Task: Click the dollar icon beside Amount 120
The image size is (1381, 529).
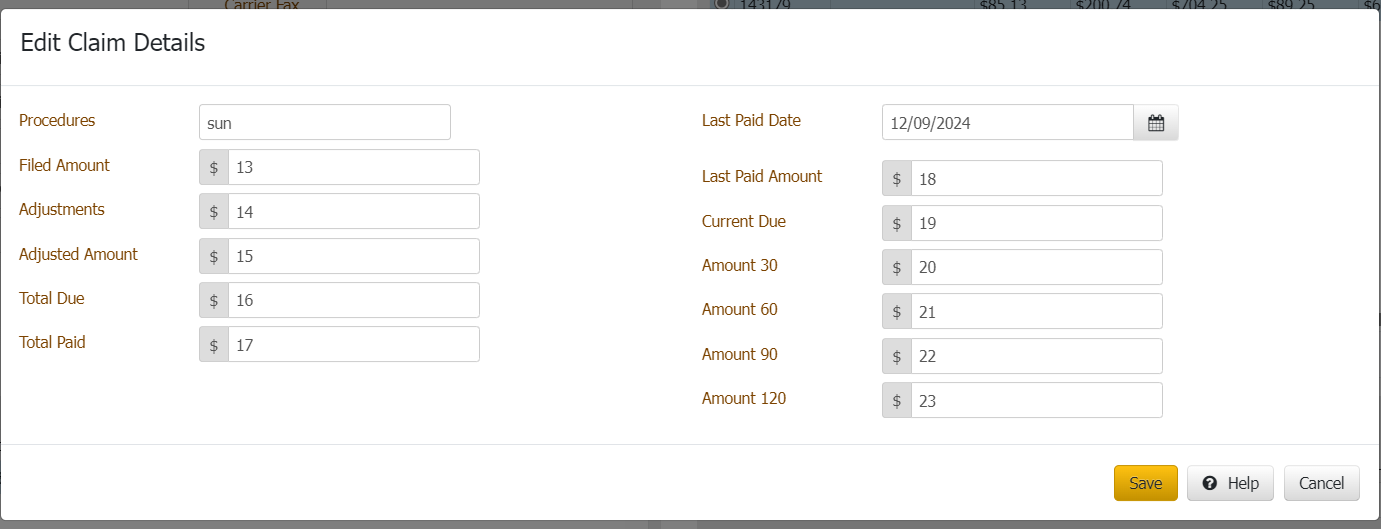Action: click(897, 401)
